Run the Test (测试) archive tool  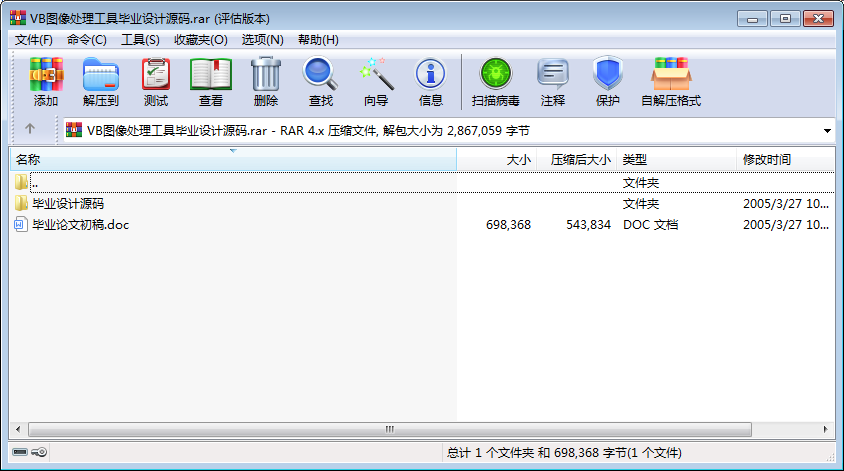pos(156,82)
